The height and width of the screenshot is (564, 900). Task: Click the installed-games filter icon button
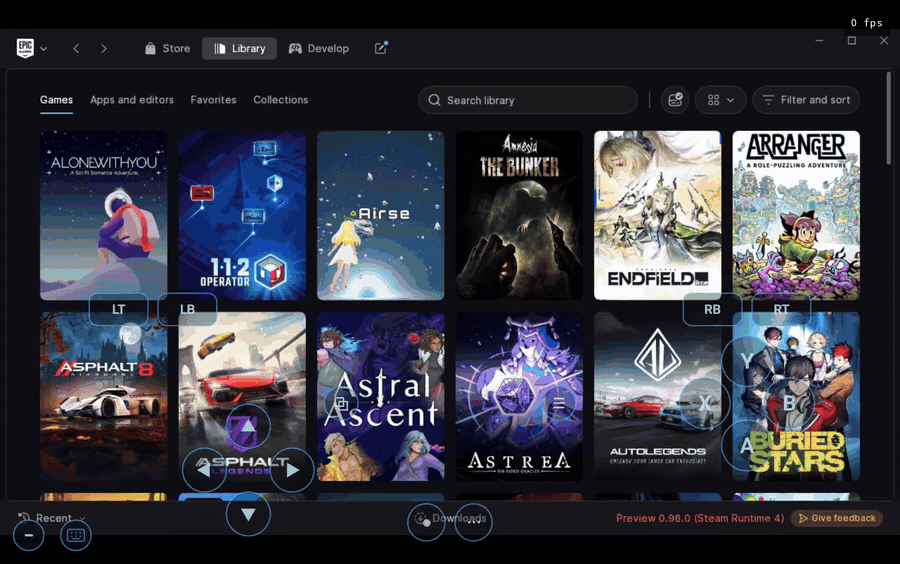[x=675, y=100]
